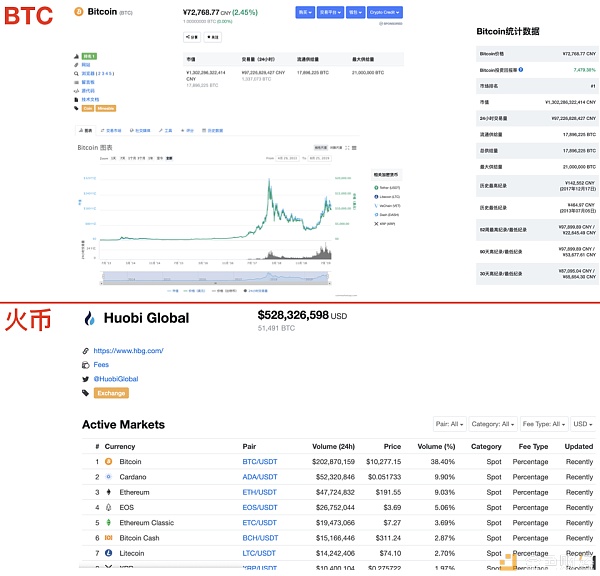Click the Bitcoin logo icon in the header

pos(78,12)
